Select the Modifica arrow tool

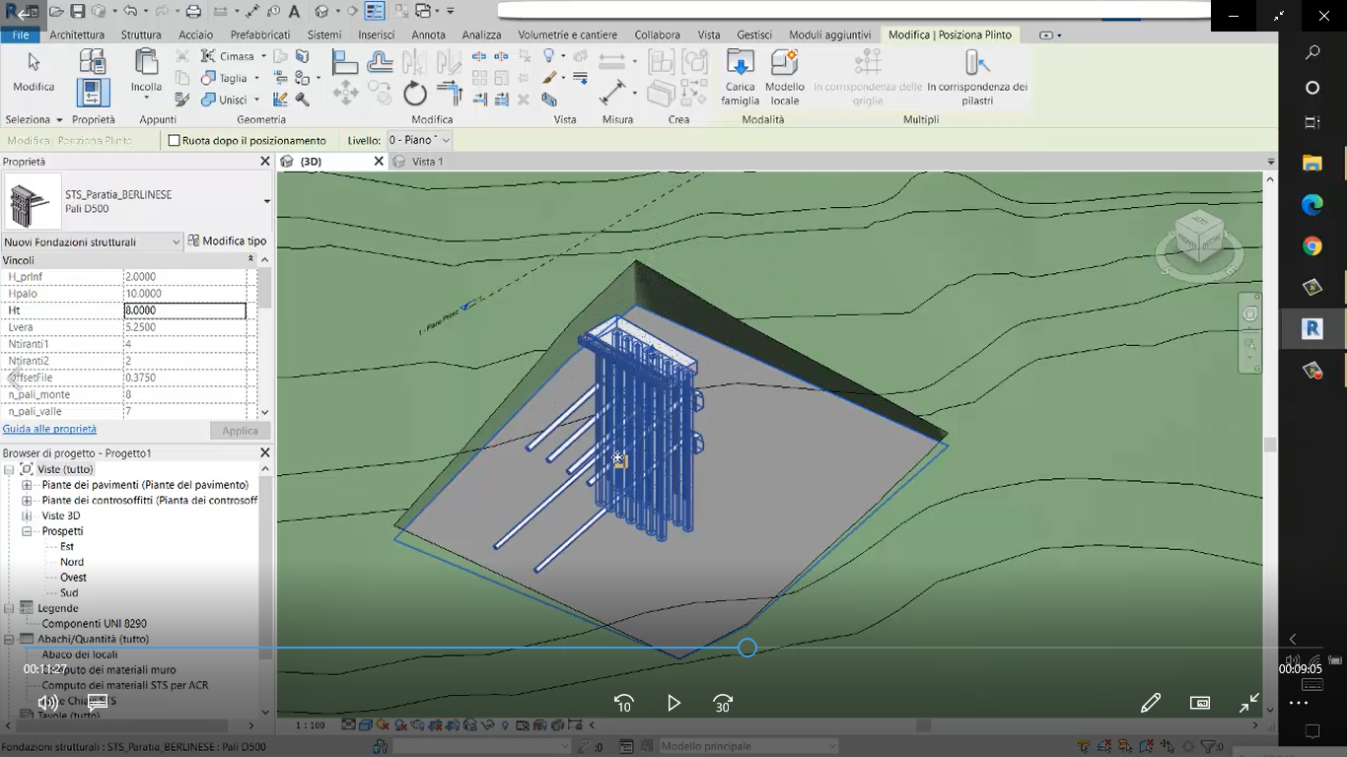[33, 64]
